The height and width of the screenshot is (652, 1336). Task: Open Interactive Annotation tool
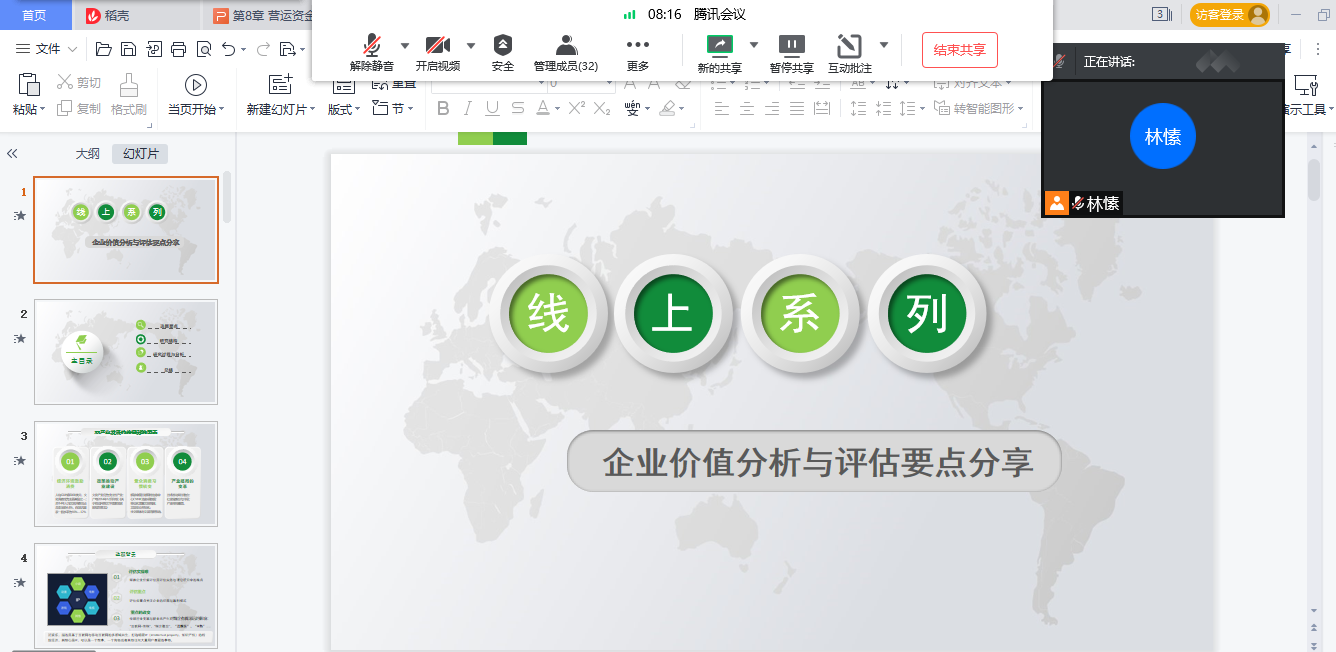click(x=849, y=52)
